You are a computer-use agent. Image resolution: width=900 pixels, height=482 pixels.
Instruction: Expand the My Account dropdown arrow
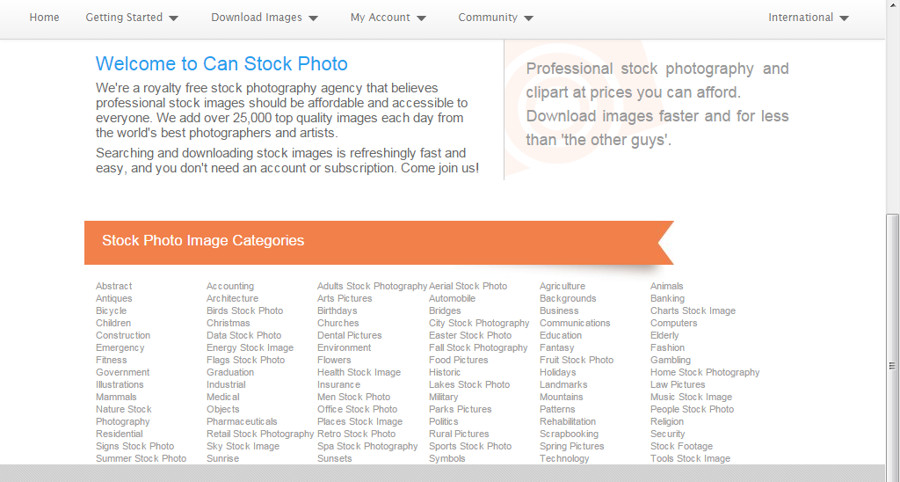[x=421, y=18]
